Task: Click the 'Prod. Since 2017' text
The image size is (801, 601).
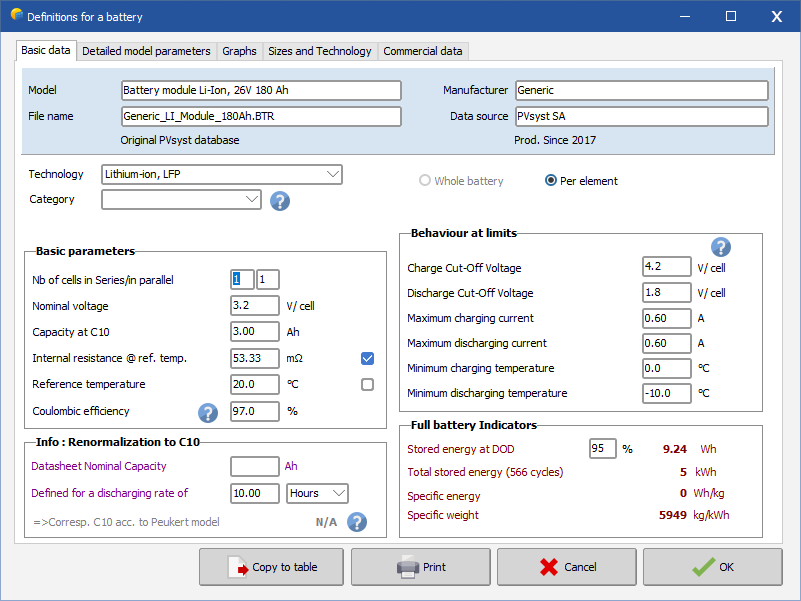Action: pyautogui.click(x=555, y=140)
